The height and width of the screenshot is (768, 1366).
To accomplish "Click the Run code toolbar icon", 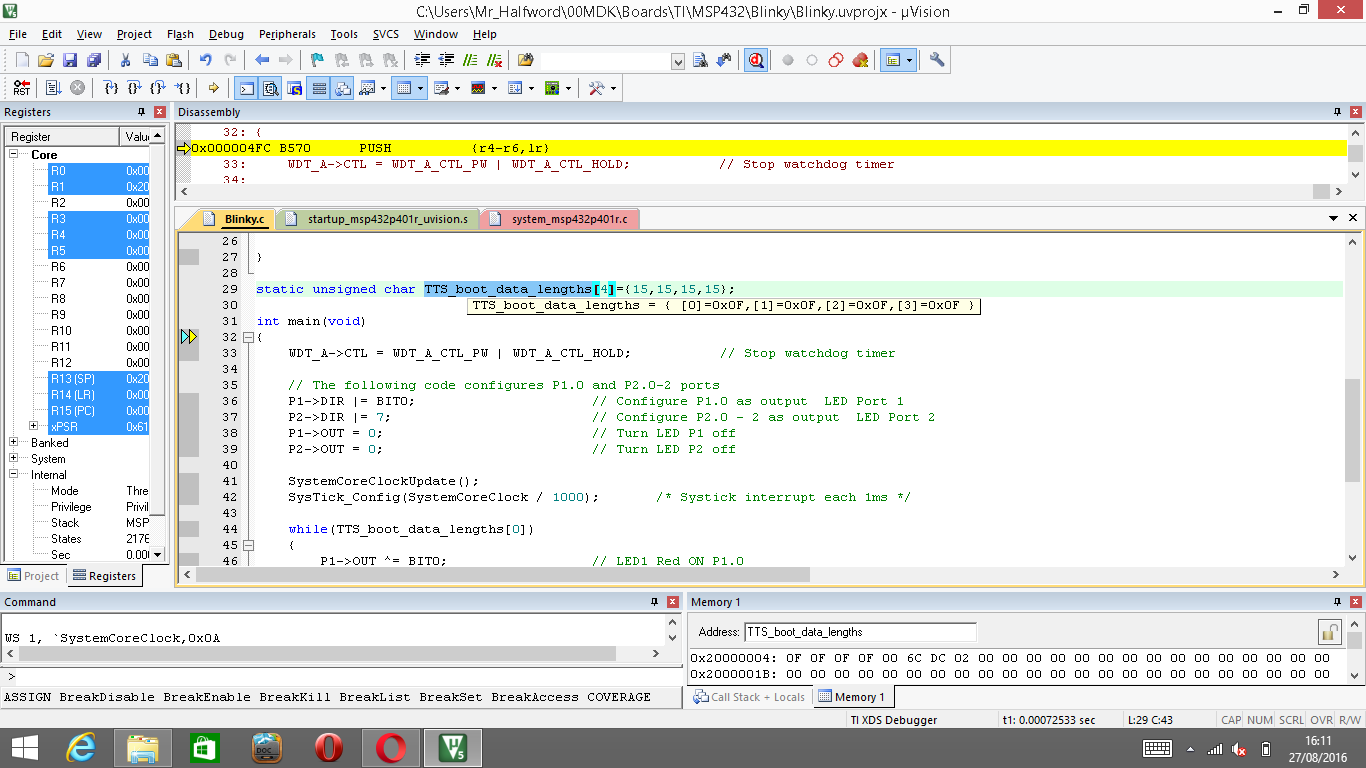I will (x=53, y=88).
